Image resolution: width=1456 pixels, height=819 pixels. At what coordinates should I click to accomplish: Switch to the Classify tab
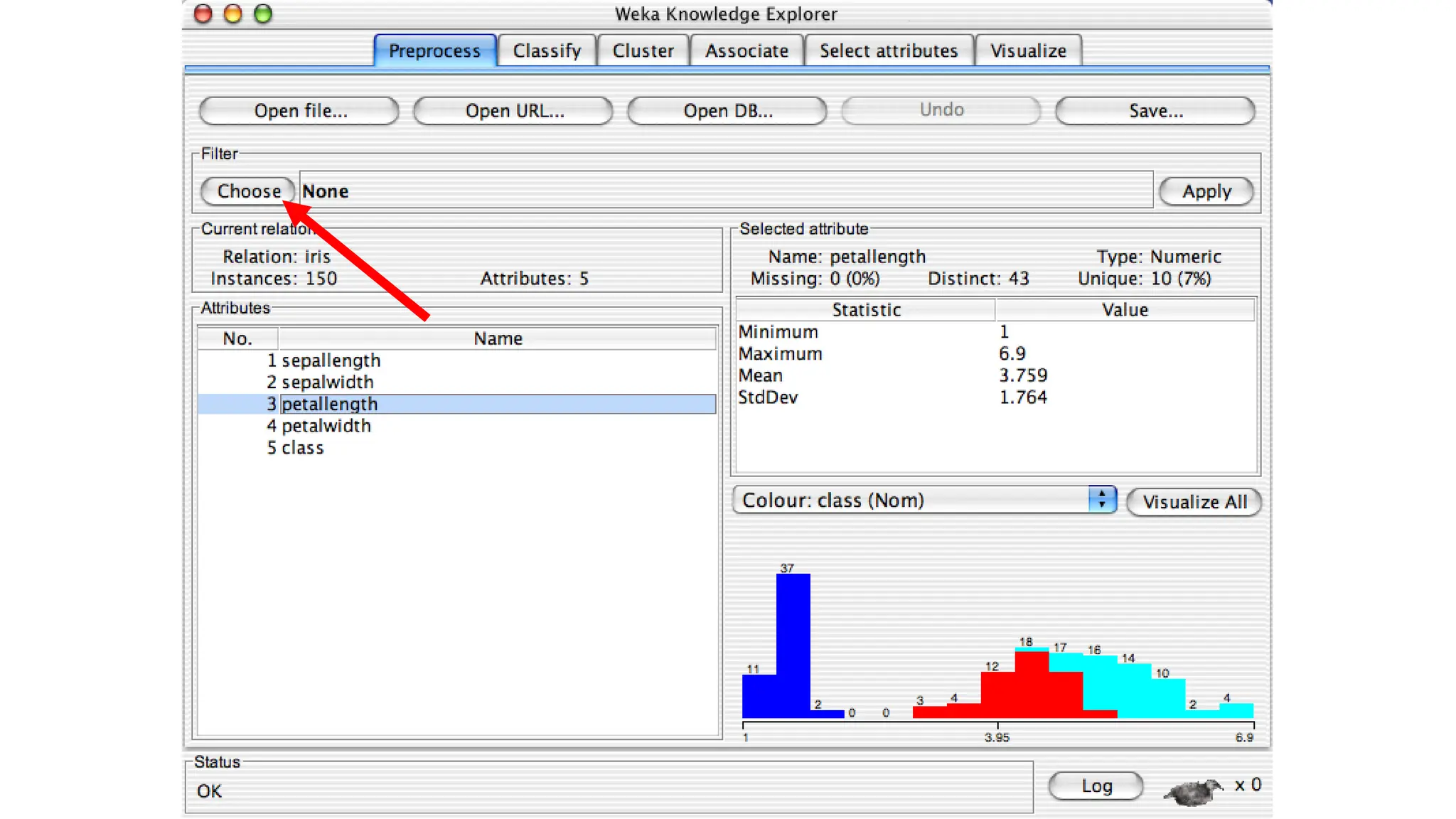pyautogui.click(x=547, y=51)
